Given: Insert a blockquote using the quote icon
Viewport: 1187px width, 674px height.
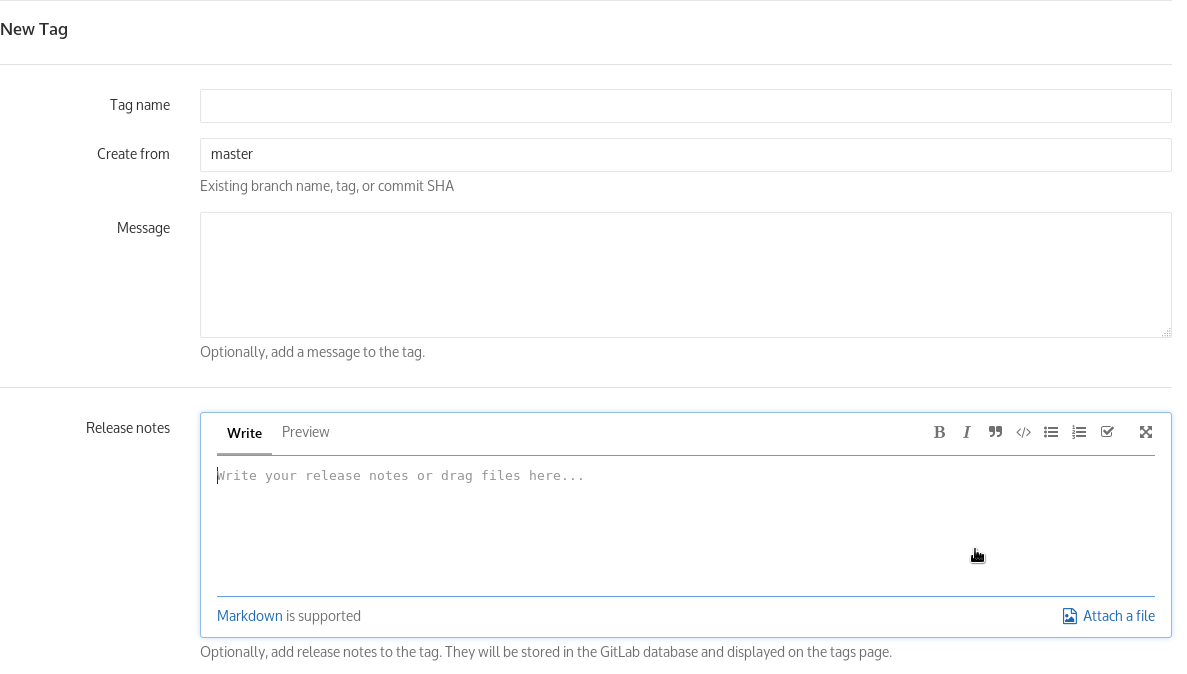Looking at the screenshot, I should click(995, 431).
